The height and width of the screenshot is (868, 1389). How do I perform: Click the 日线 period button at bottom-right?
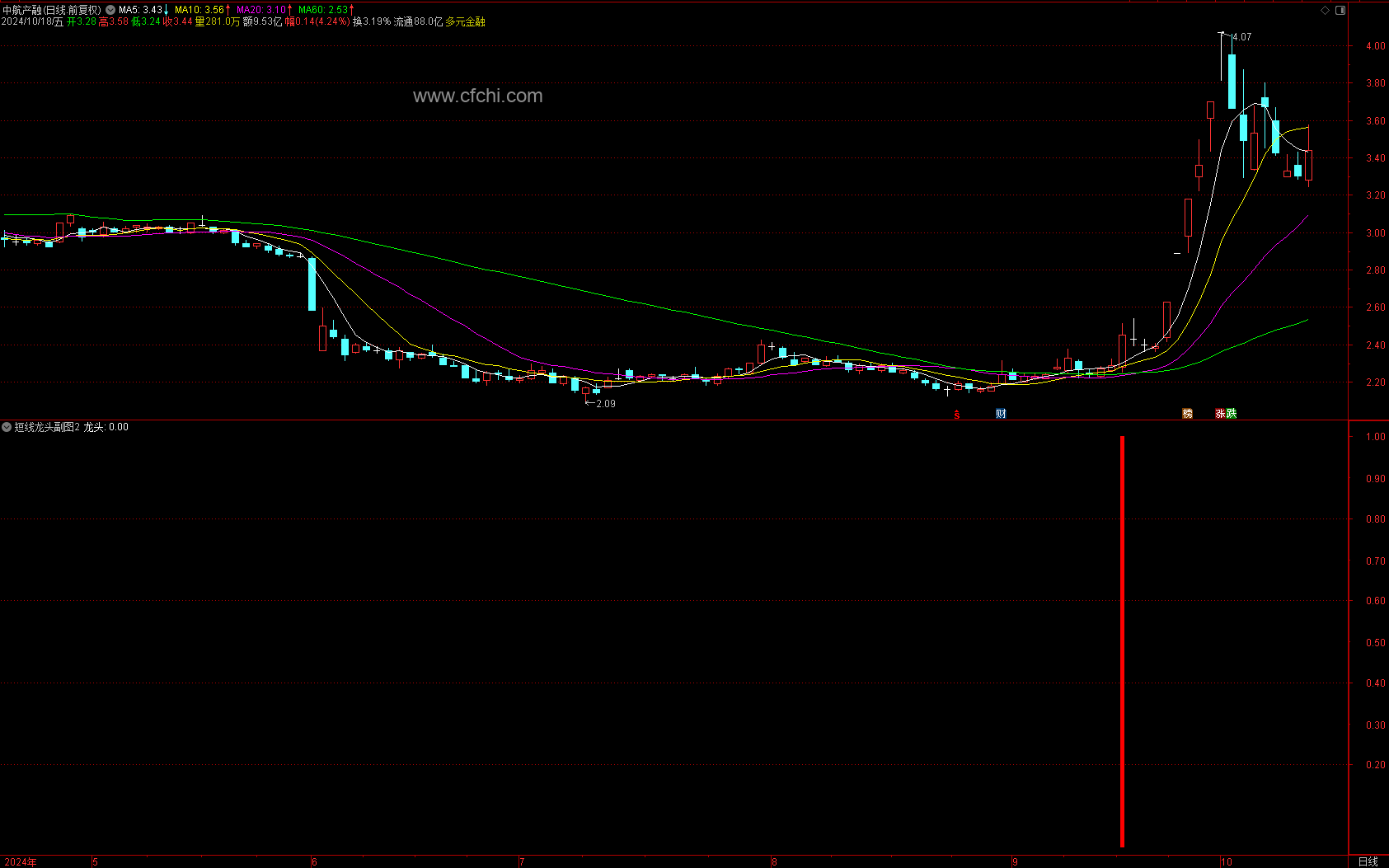(1368, 861)
